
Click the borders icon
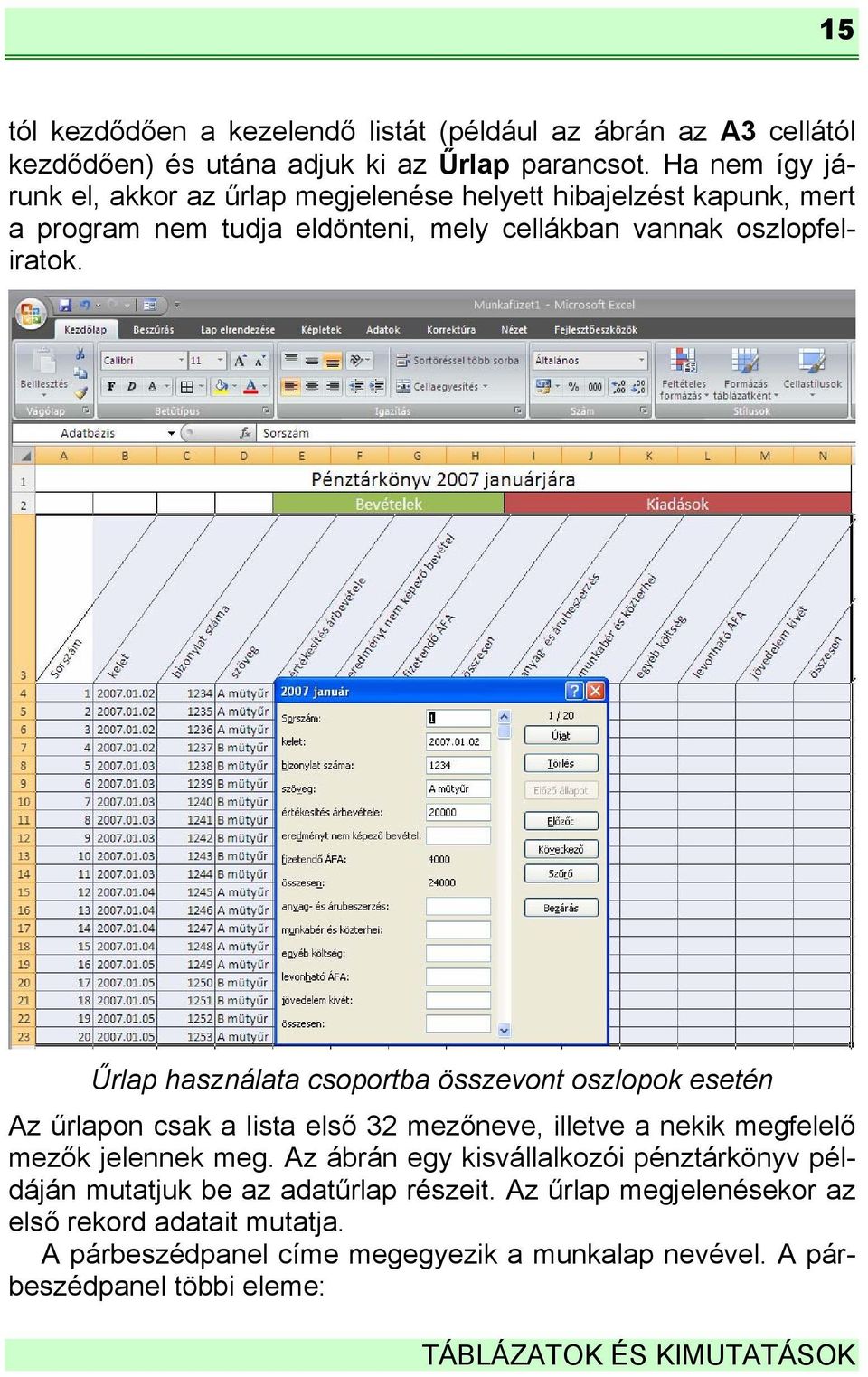pos(186,387)
